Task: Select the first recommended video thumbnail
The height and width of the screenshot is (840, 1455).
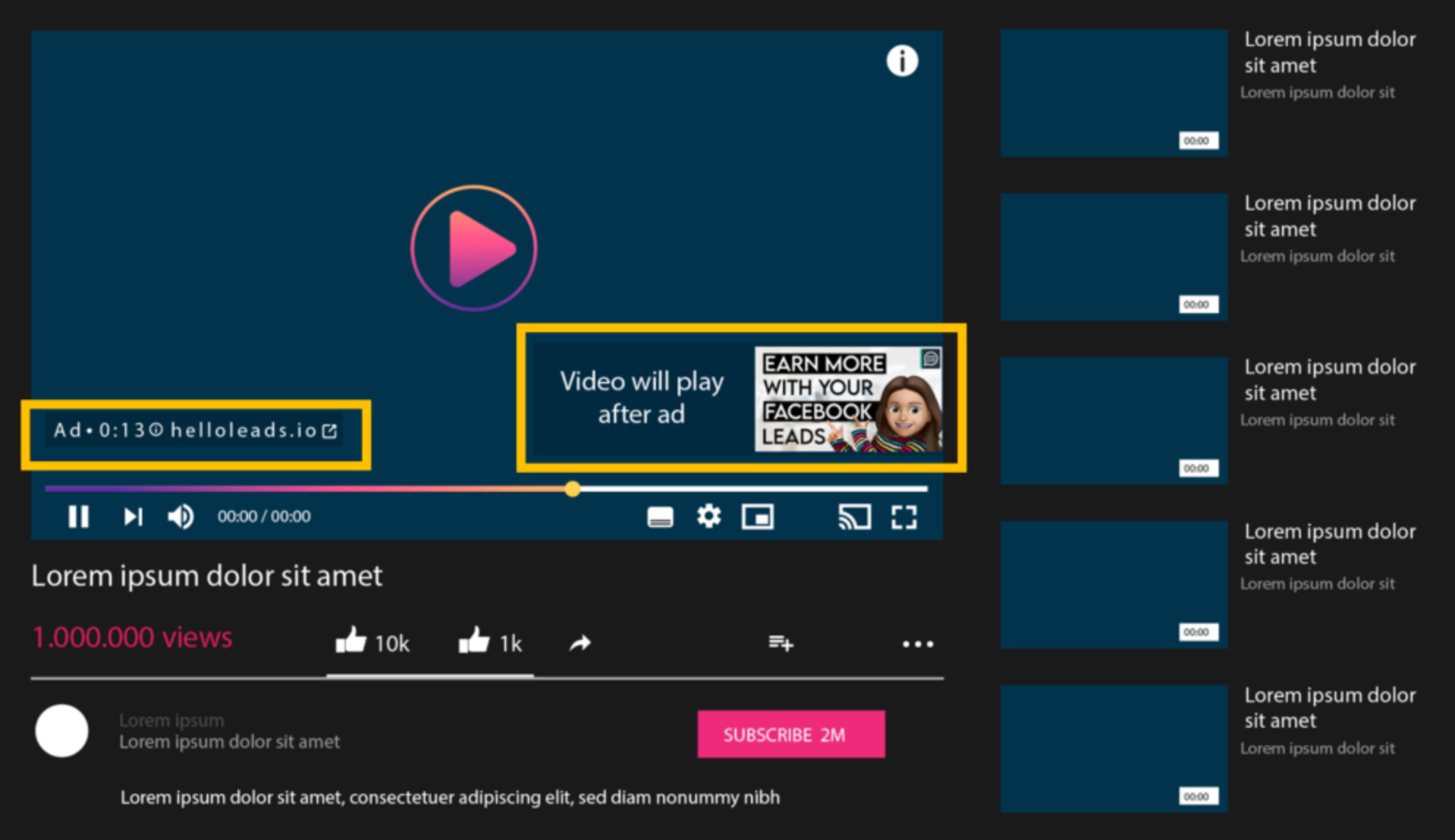Action: click(x=1113, y=90)
